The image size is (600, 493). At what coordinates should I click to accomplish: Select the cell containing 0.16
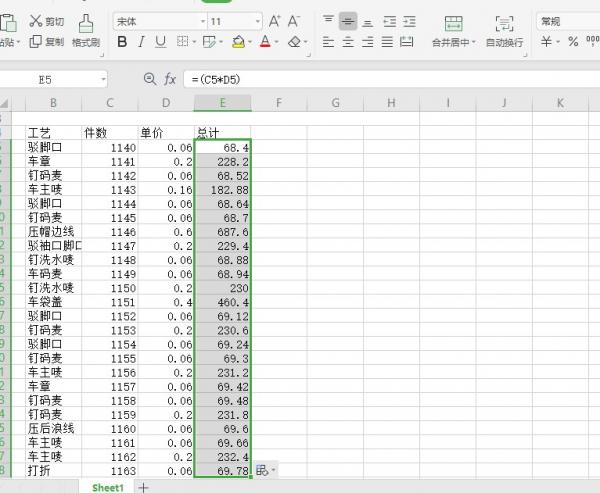(166, 189)
